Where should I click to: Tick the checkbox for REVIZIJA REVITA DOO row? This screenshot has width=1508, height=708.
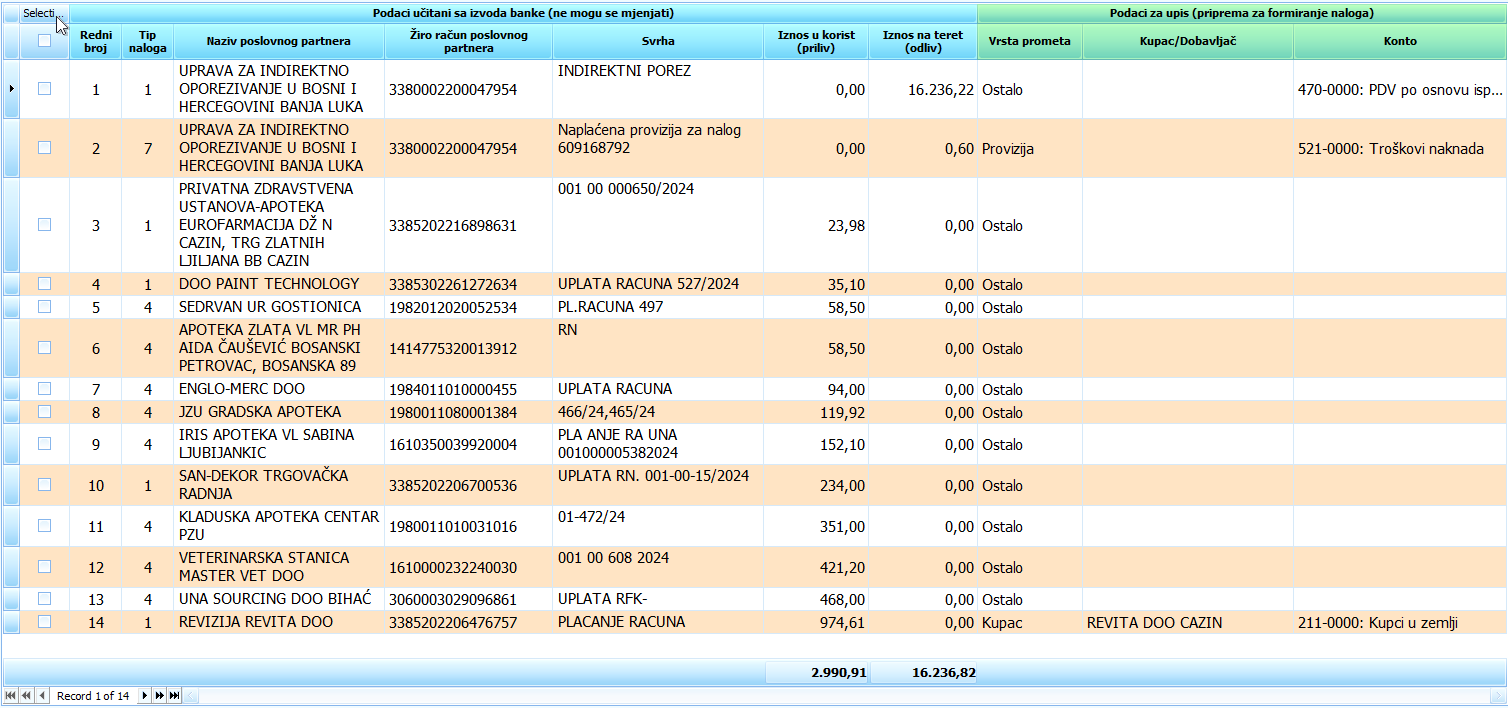pos(44,622)
